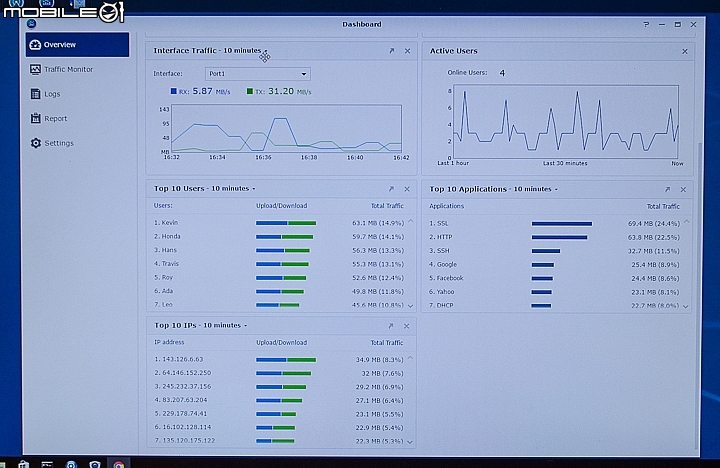
Task: Open the Port1 interface dropdown
Action: [258, 73]
